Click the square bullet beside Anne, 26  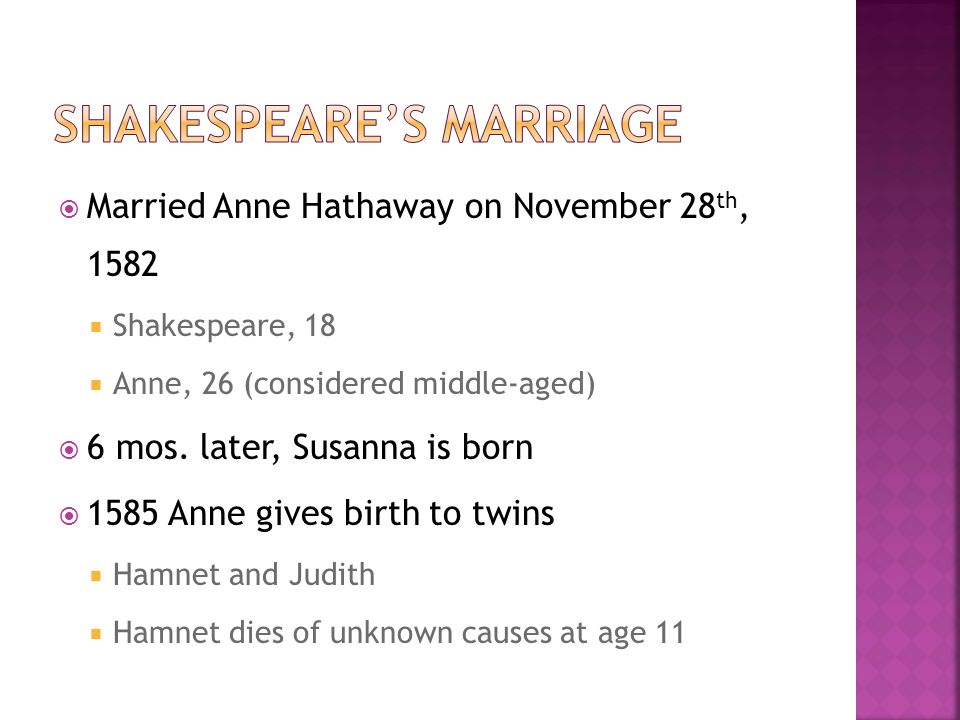pyautogui.click(x=96, y=386)
